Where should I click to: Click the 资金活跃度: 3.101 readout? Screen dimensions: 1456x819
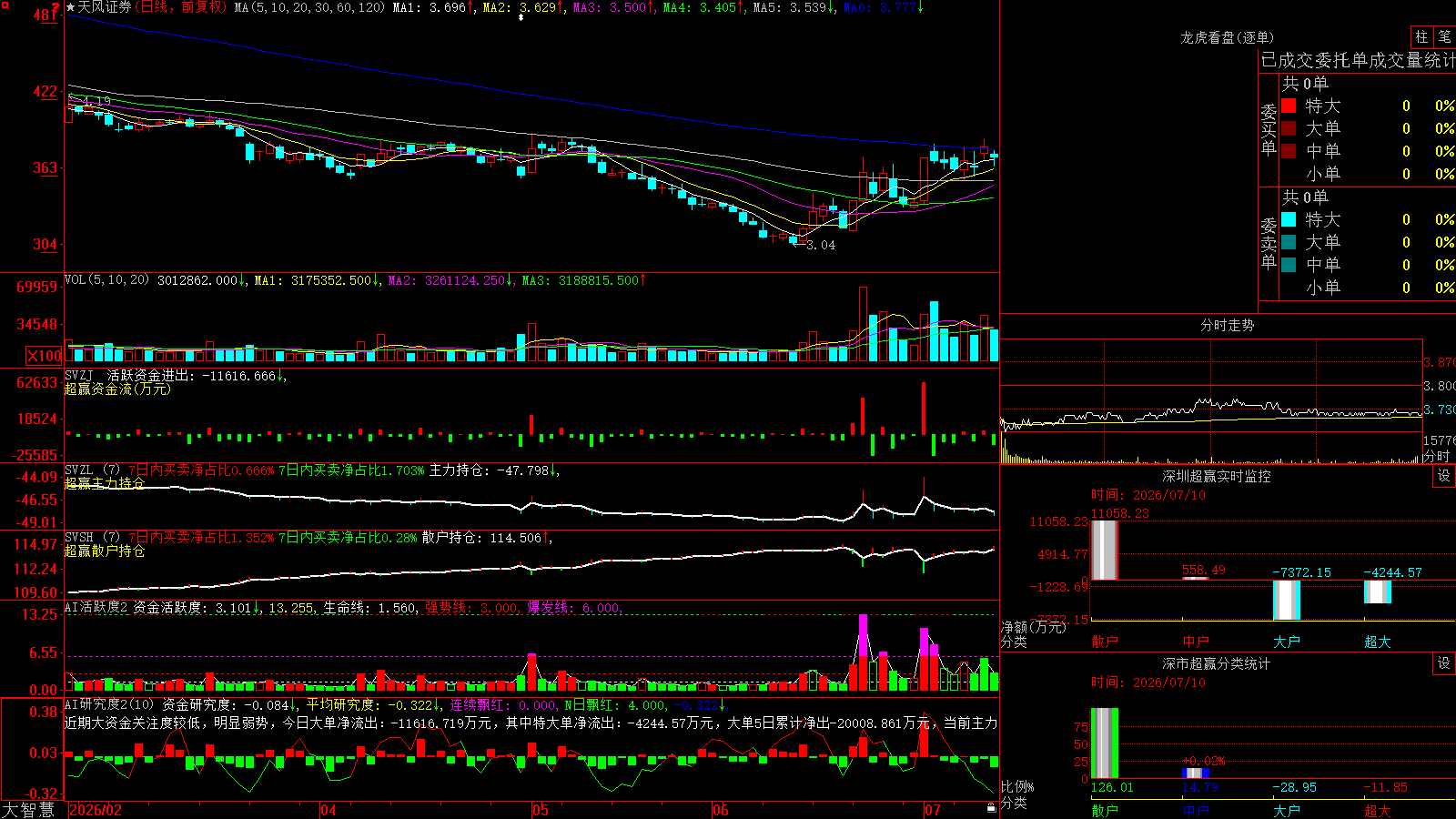click(197, 608)
